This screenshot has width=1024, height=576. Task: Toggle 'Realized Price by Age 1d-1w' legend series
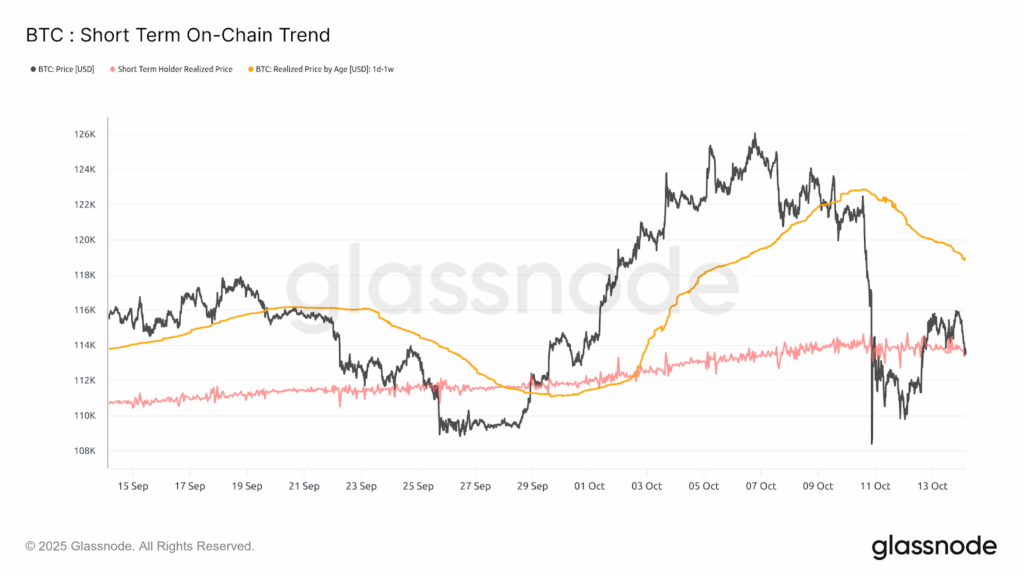[x=316, y=69]
